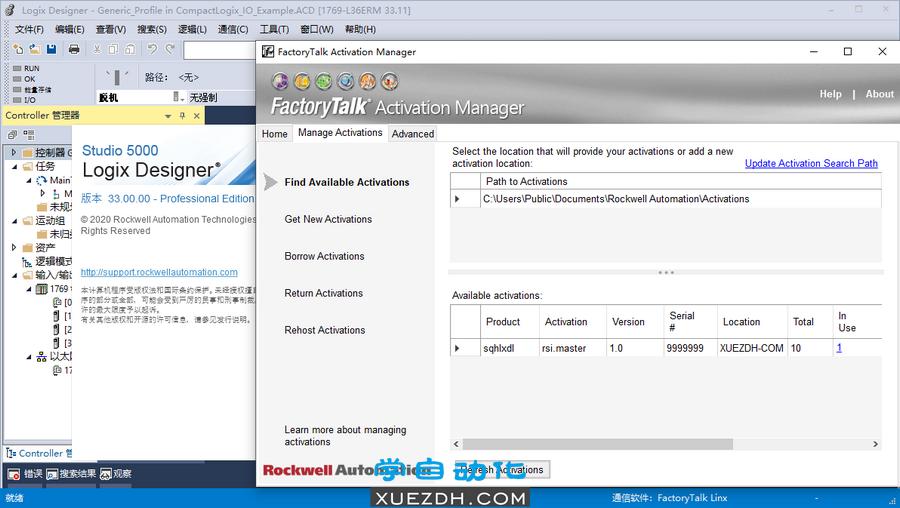This screenshot has width=900, height=508.
Task: Open the Help link in Activation Manager header
Action: click(830, 94)
